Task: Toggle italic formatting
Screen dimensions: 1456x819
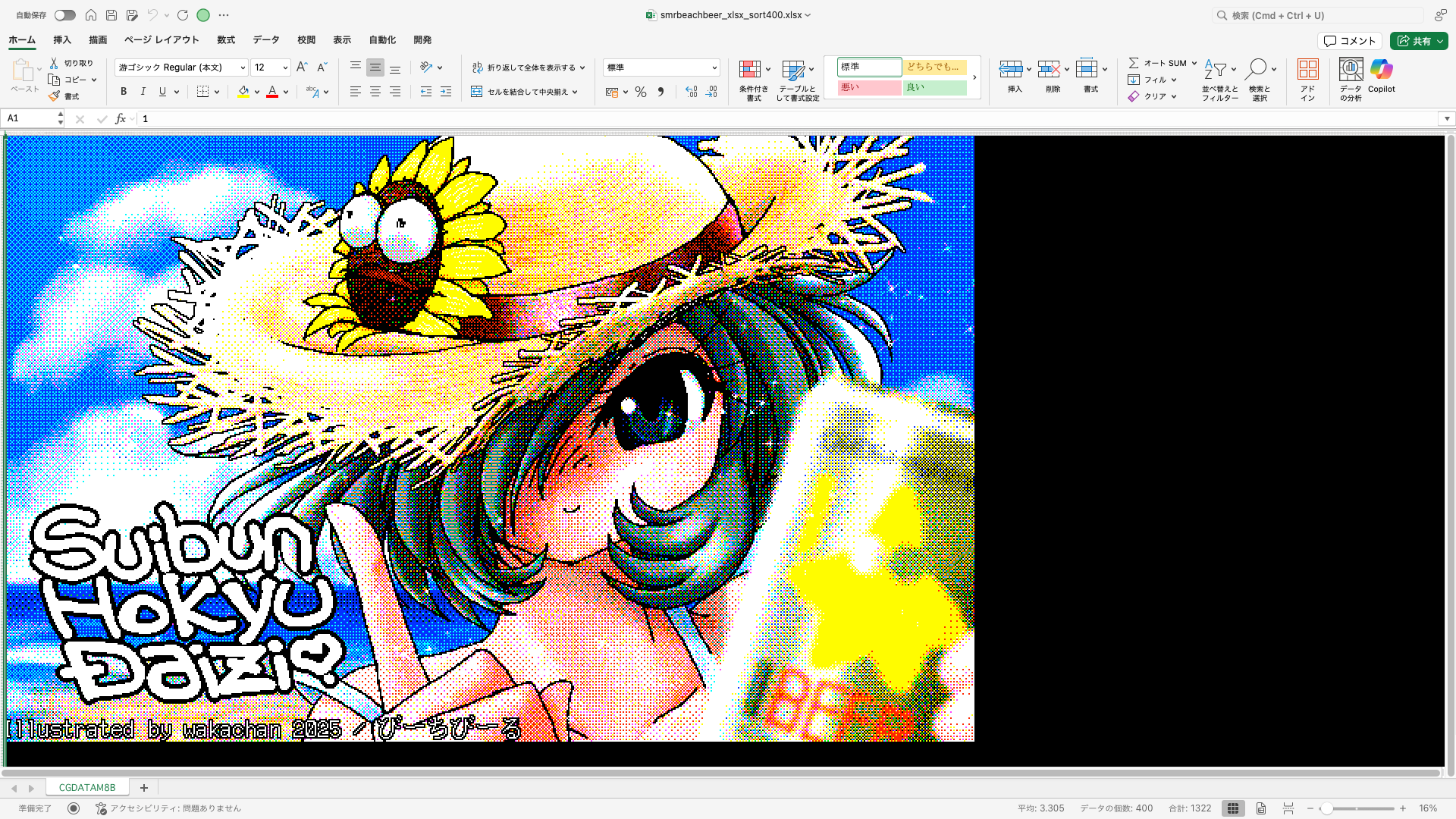Action: pos(143,92)
